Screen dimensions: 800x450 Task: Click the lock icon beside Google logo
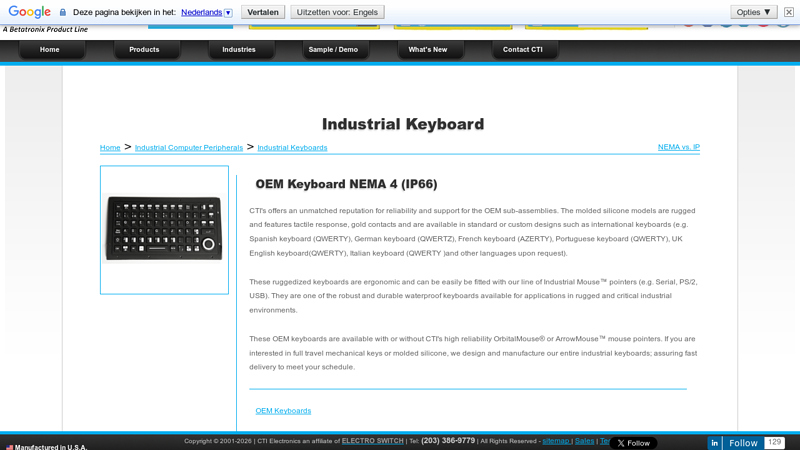63,12
